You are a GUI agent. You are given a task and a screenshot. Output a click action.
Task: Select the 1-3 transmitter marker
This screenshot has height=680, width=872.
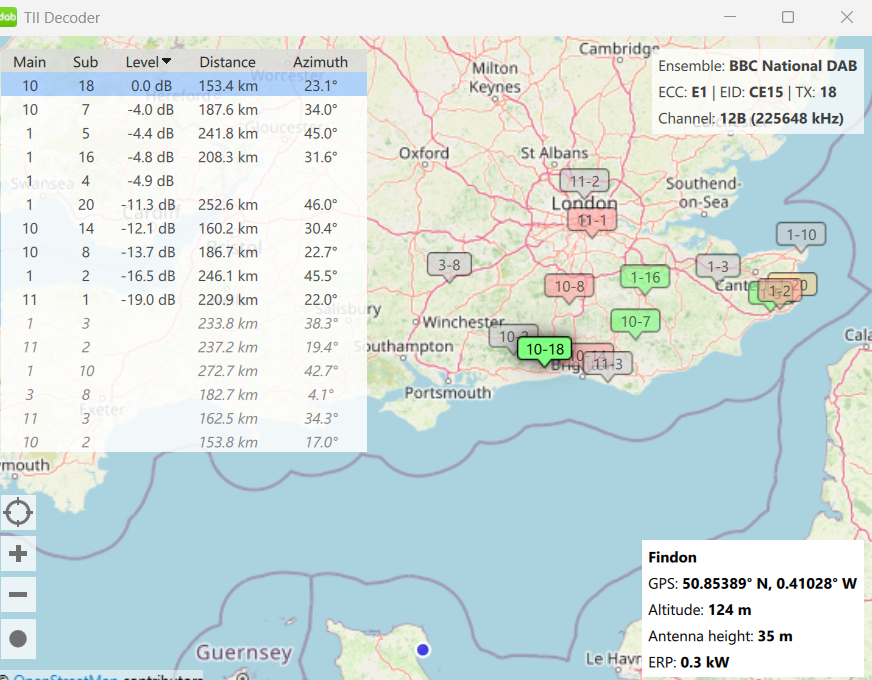click(717, 266)
